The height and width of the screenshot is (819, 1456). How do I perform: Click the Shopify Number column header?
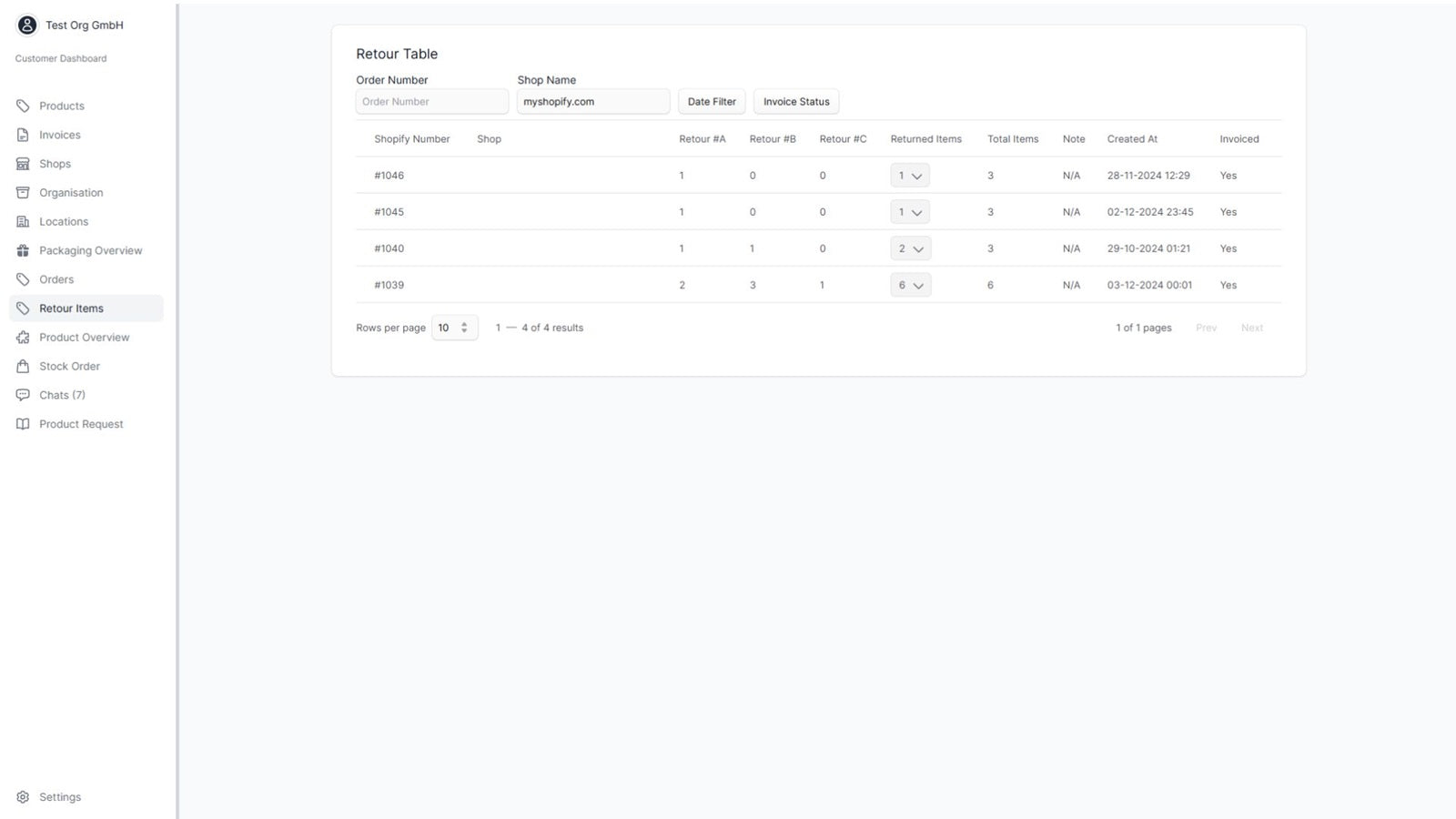pos(412,139)
